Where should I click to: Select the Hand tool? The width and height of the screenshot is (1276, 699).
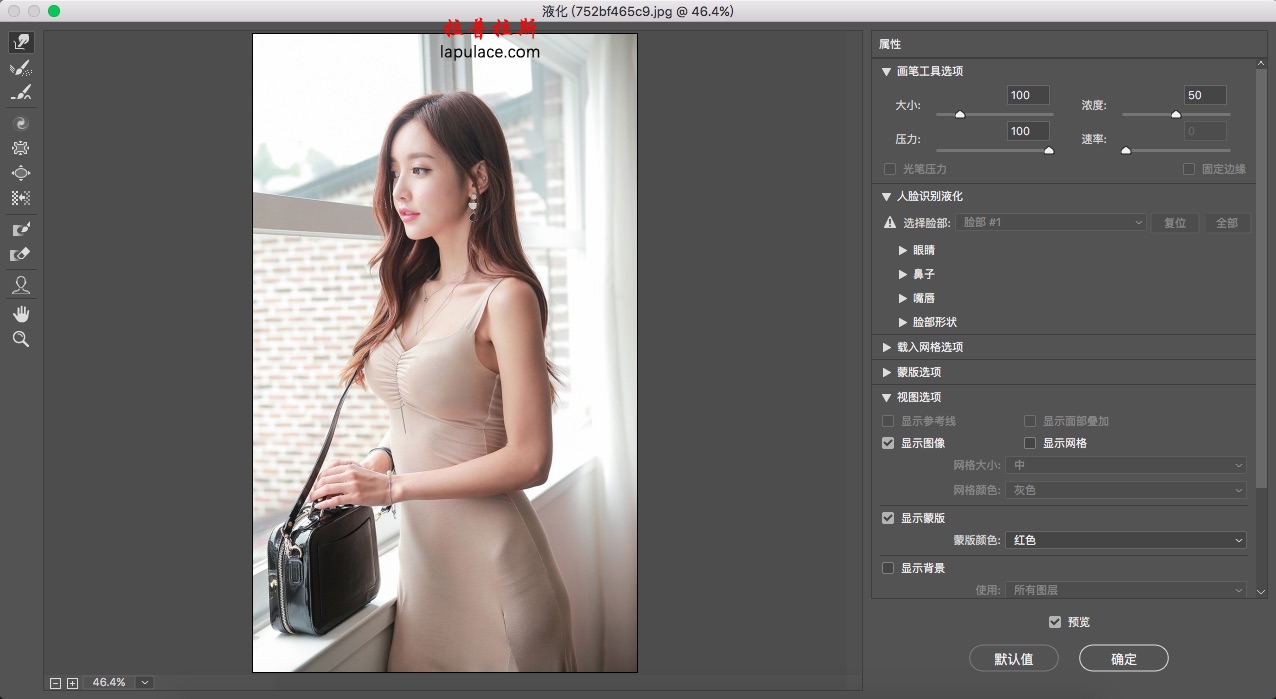(21, 314)
